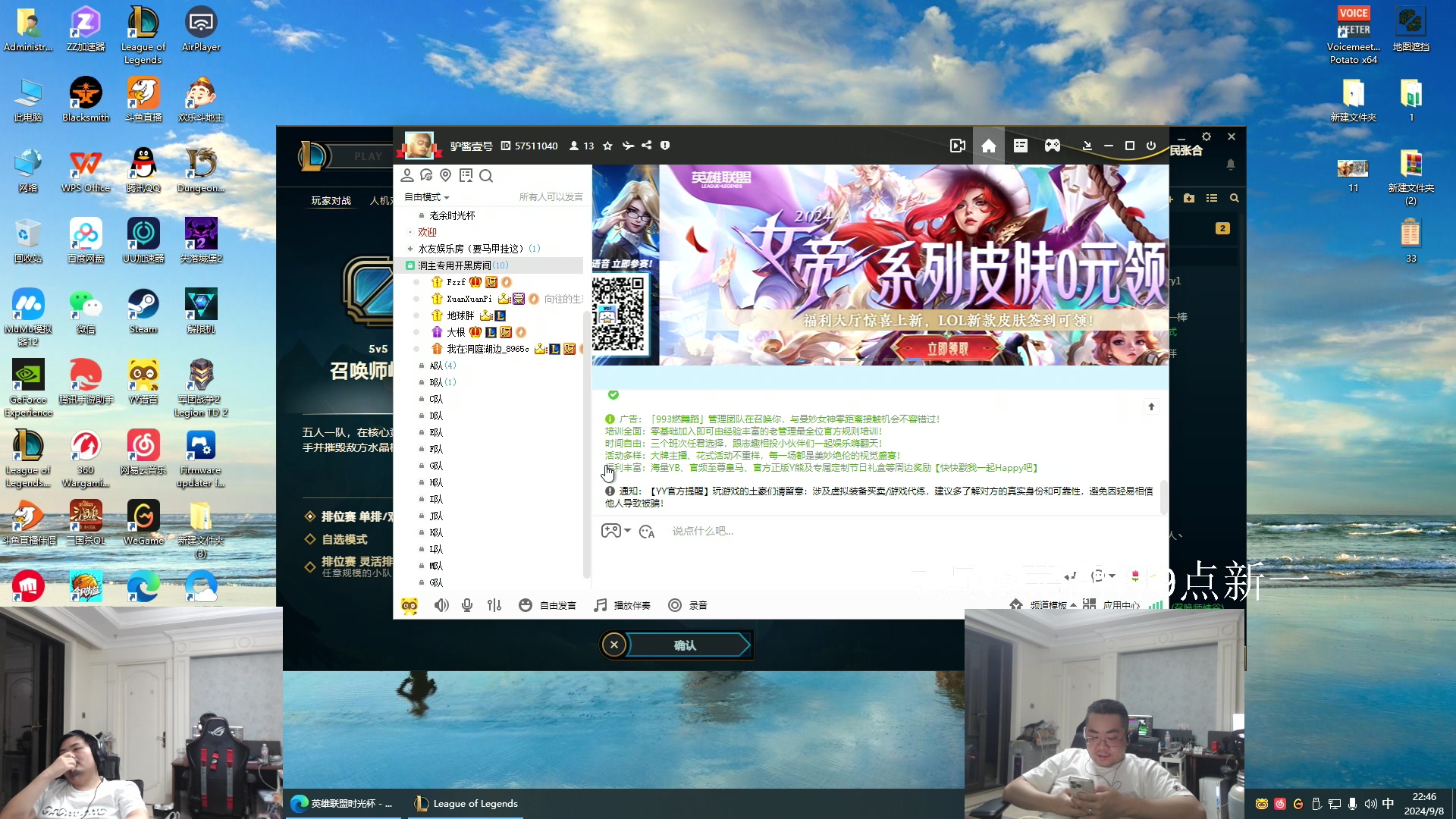Open the game assistant dropdown in chat bar
The height and width of the screenshot is (819, 1456).
tap(617, 531)
